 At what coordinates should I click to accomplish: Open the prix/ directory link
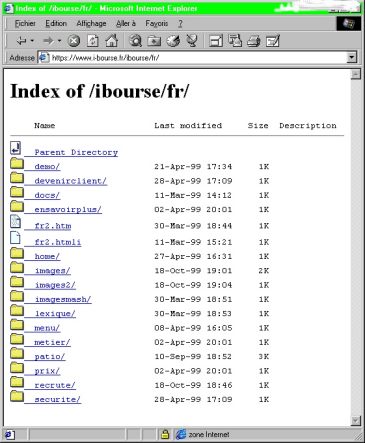[47, 371]
